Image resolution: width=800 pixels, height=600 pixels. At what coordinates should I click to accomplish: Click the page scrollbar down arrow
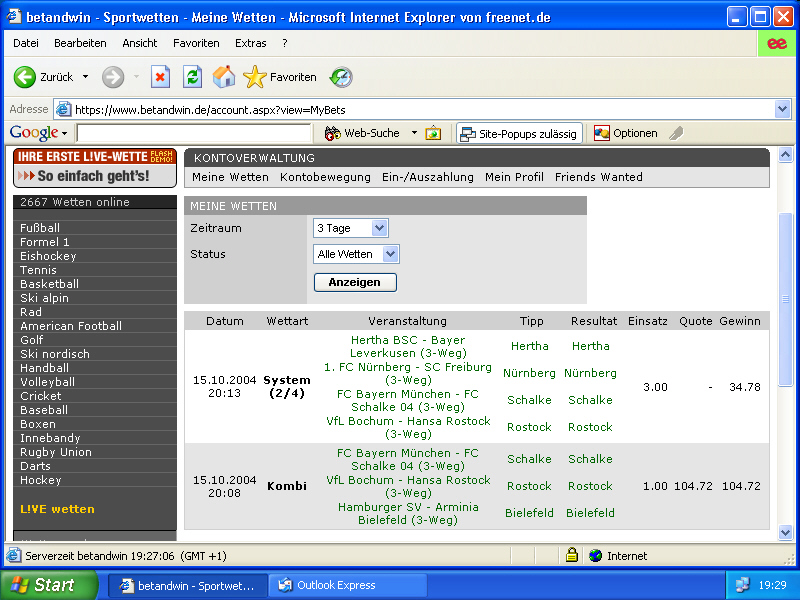point(785,533)
